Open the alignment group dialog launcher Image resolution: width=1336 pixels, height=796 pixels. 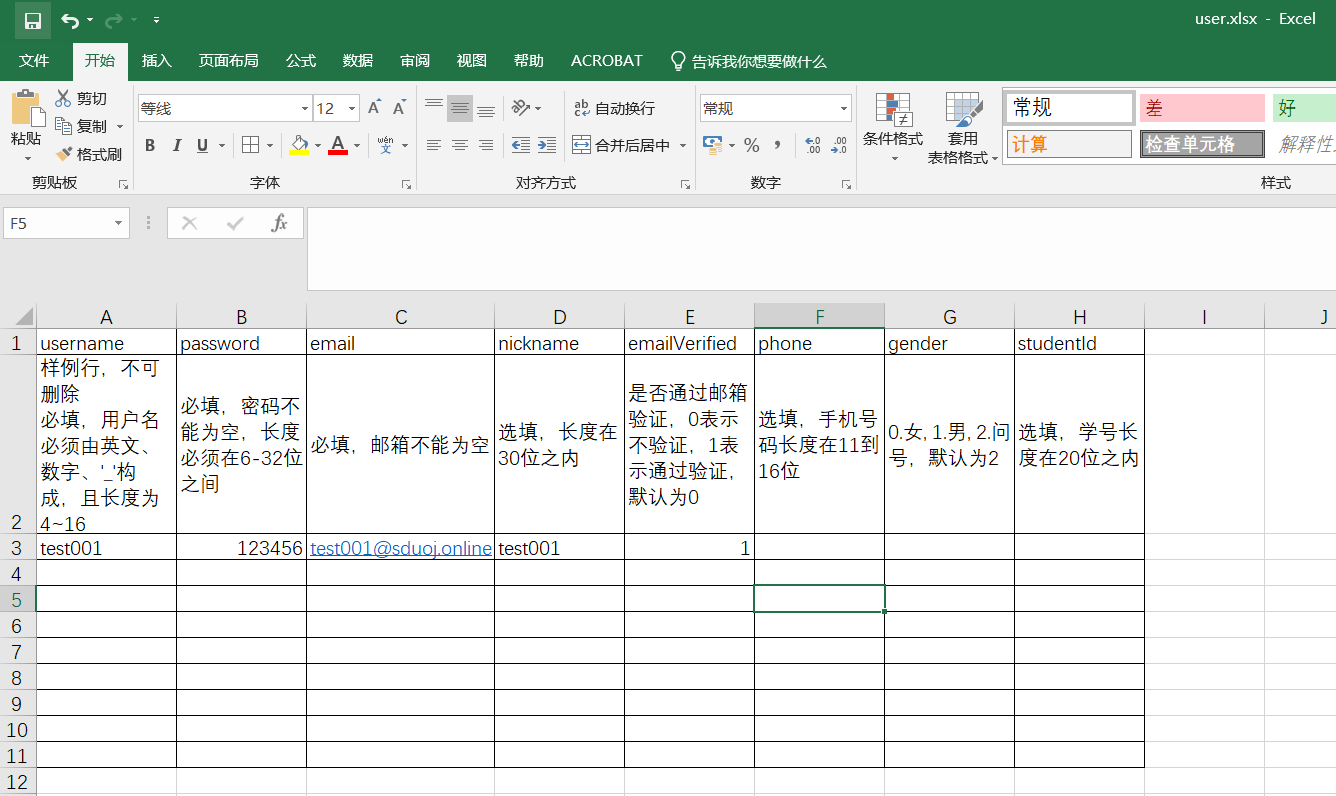click(x=686, y=185)
